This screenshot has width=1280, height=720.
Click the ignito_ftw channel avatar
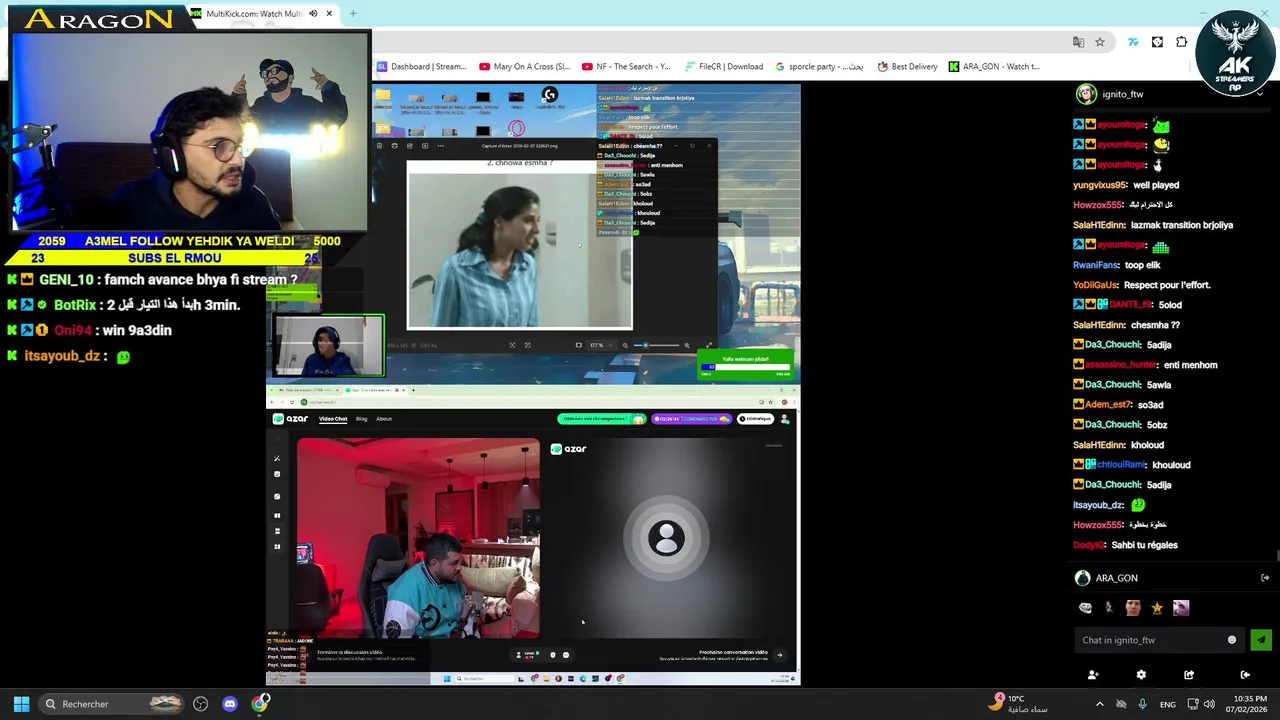click(x=1086, y=94)
